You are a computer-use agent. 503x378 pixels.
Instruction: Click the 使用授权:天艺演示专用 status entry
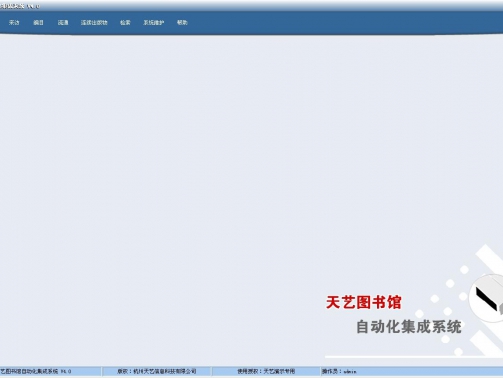[x=266, y=371]
